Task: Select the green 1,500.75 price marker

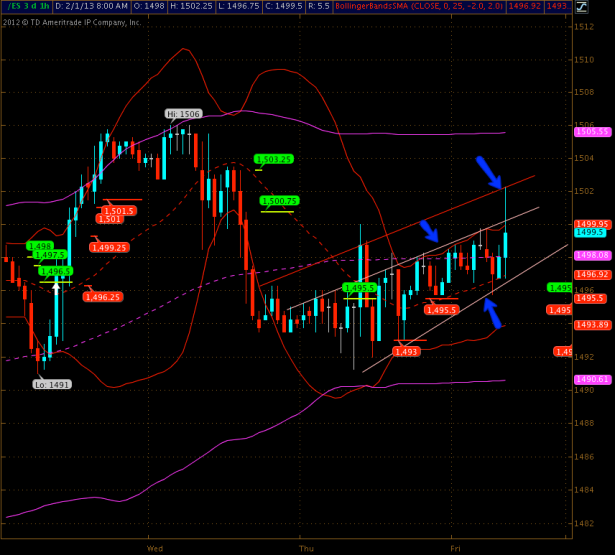Action: point(279,200)
